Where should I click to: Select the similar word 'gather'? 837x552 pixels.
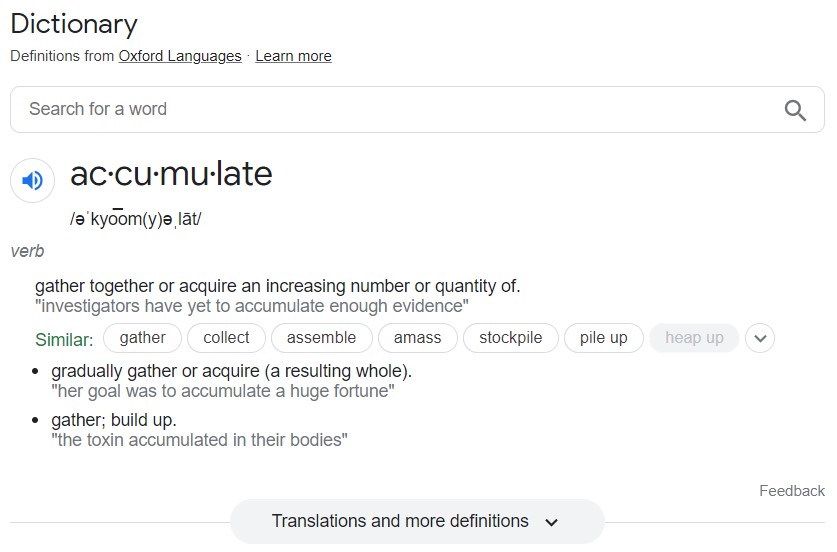[142, 338]
